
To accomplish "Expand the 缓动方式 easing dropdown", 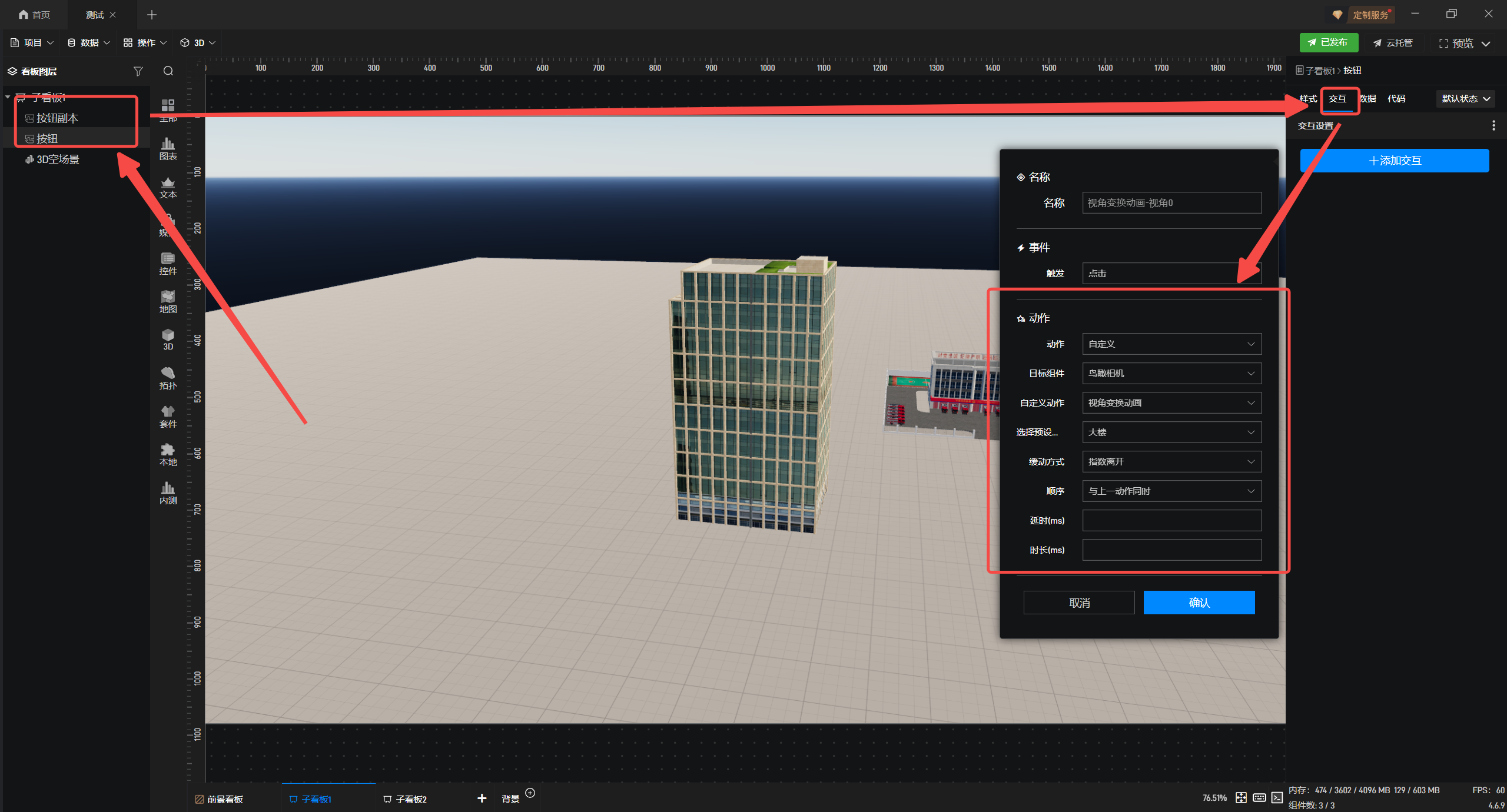I will click(1171, 462).
